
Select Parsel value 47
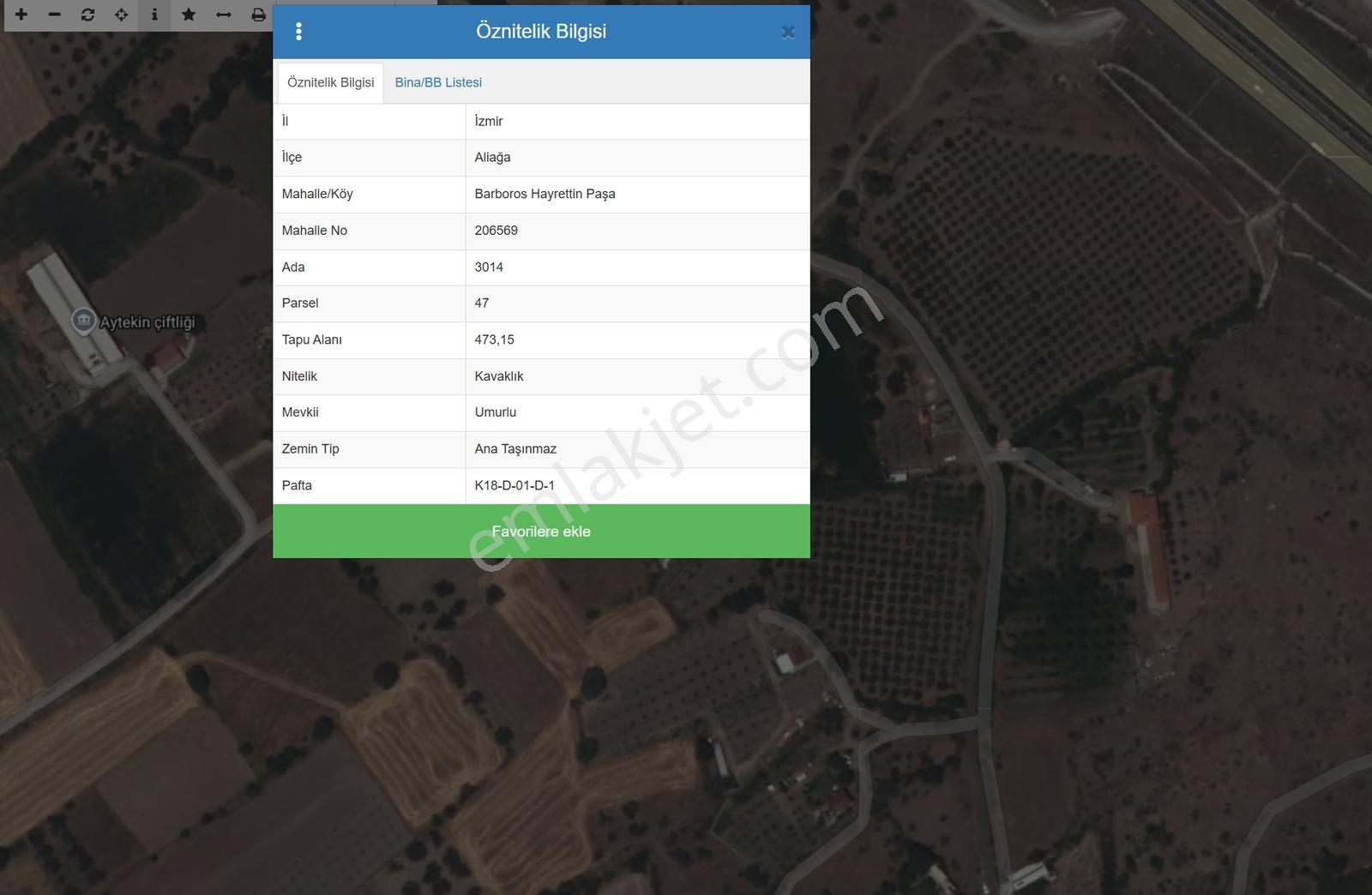482,303
